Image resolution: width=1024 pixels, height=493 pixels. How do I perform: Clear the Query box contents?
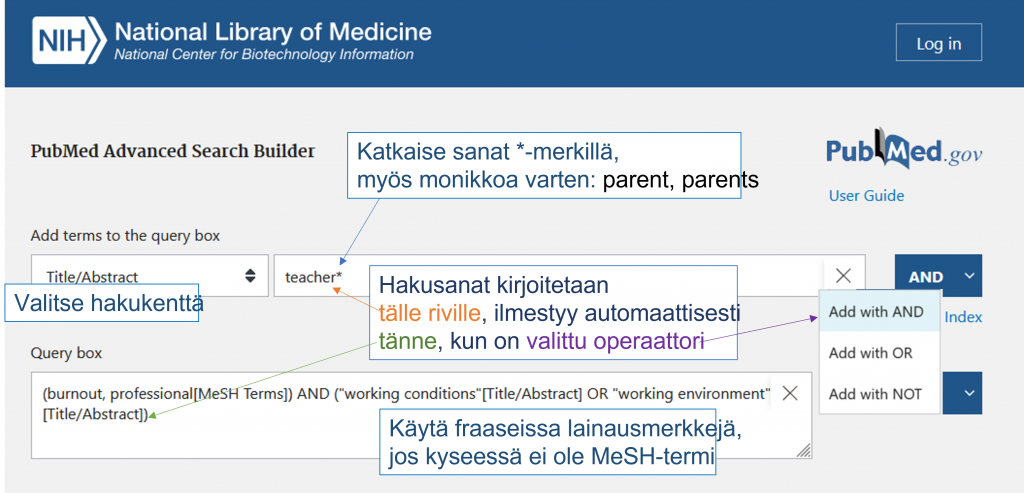790,392
